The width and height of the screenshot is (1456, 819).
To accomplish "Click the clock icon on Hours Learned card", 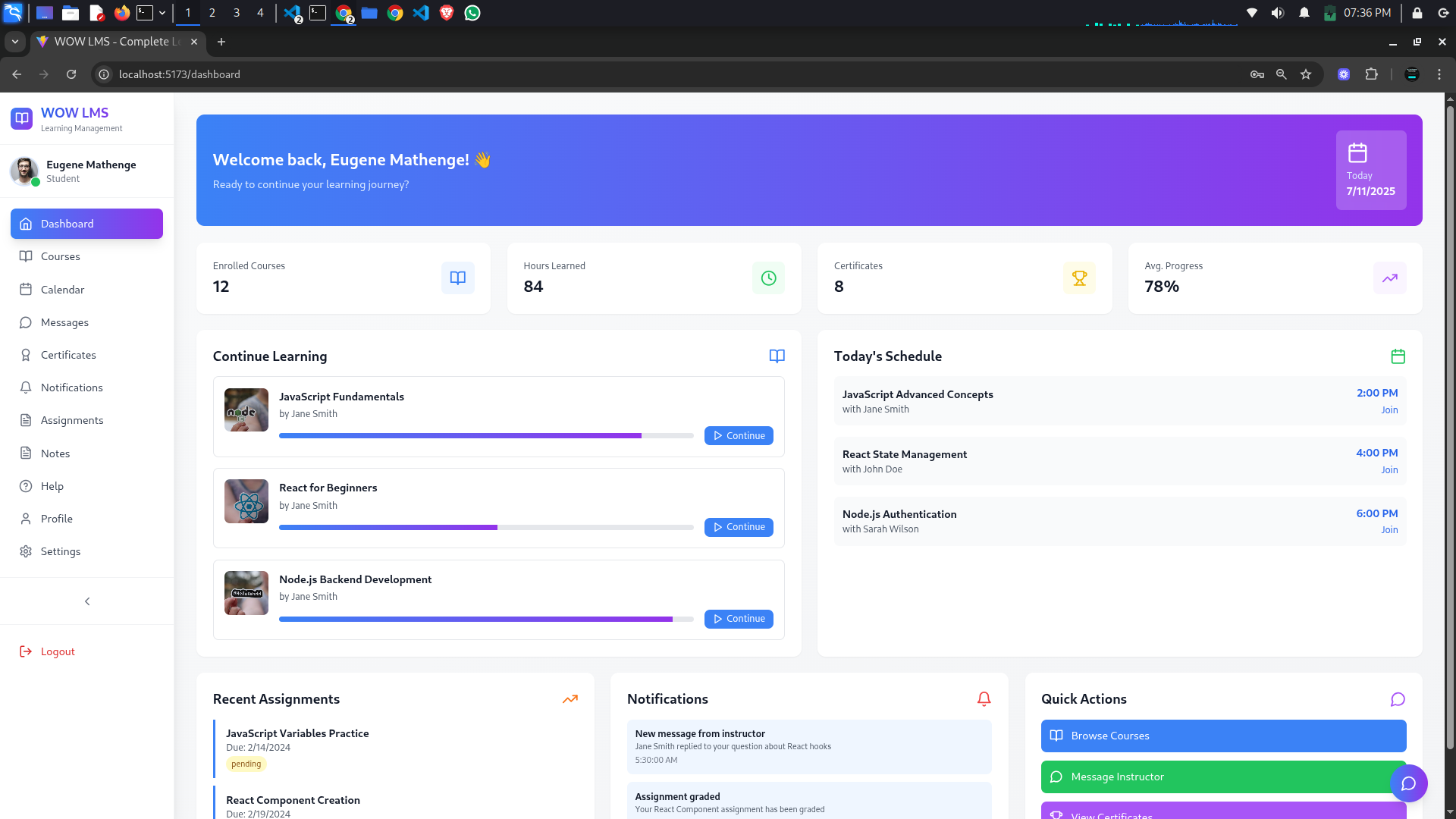I will point(768,278).
